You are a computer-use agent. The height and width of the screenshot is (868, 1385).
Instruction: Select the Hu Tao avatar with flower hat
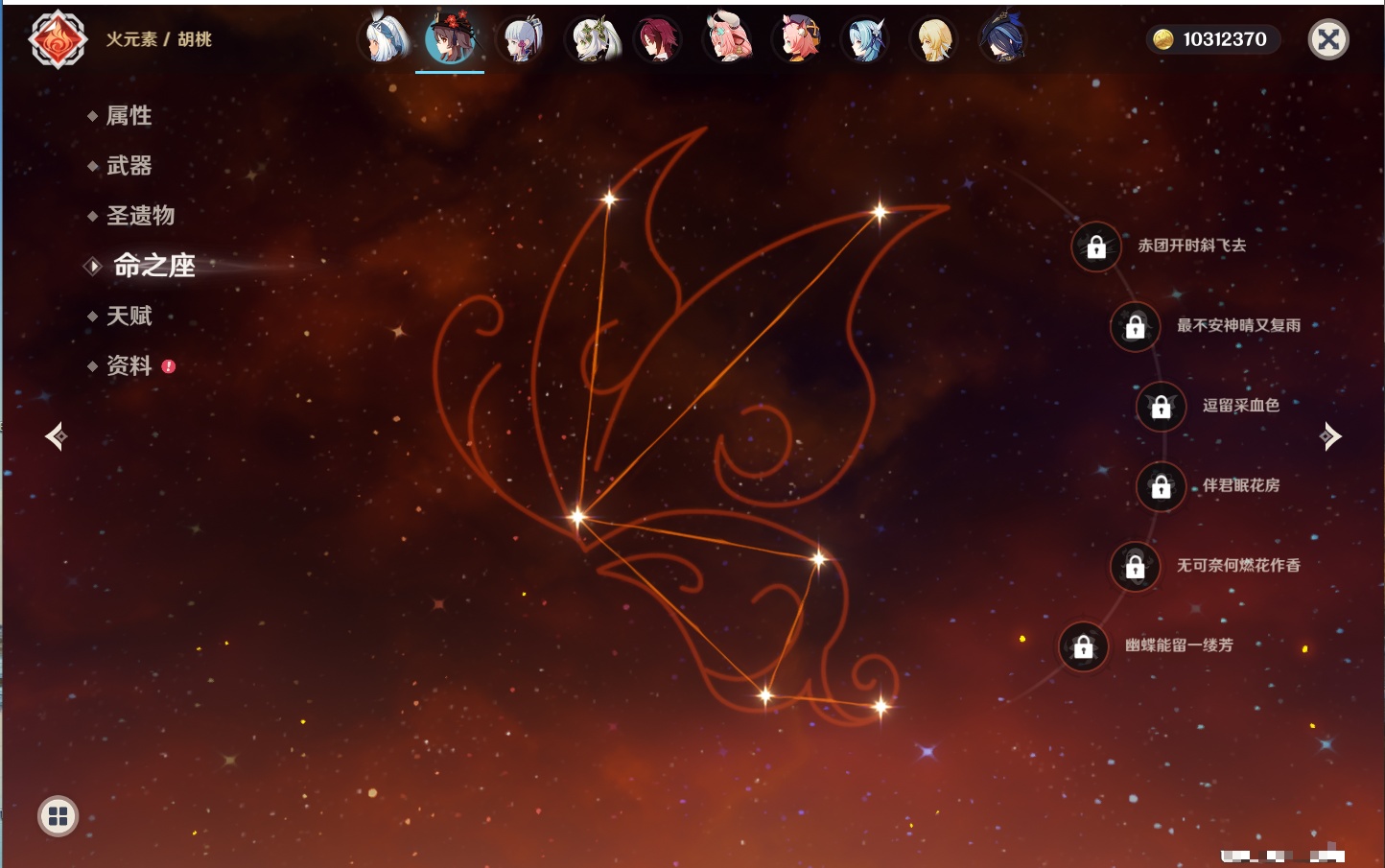pyautogui.click(x=450, y=39)
